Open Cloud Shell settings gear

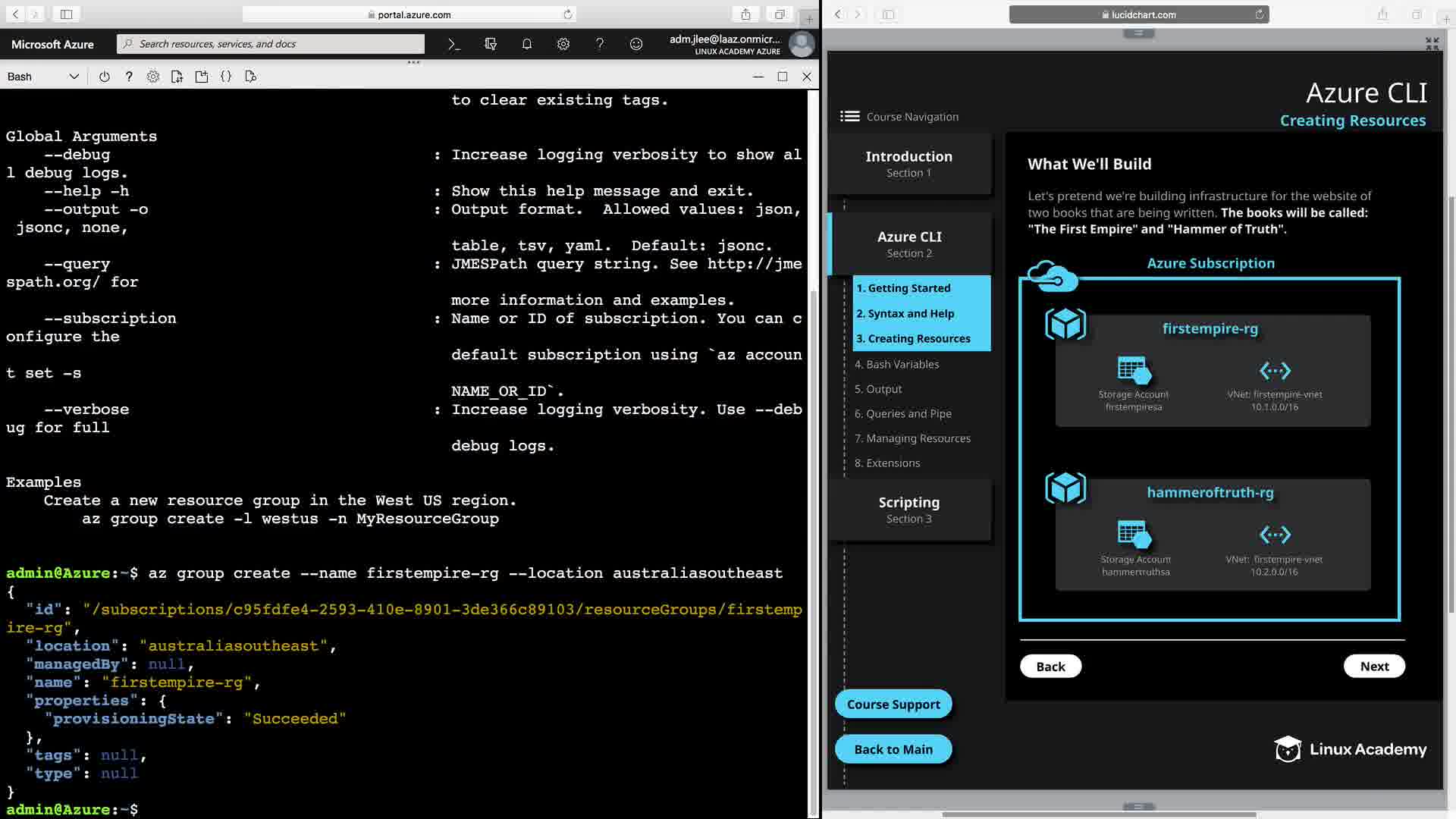pyautogui.click(x=153, y=77)
